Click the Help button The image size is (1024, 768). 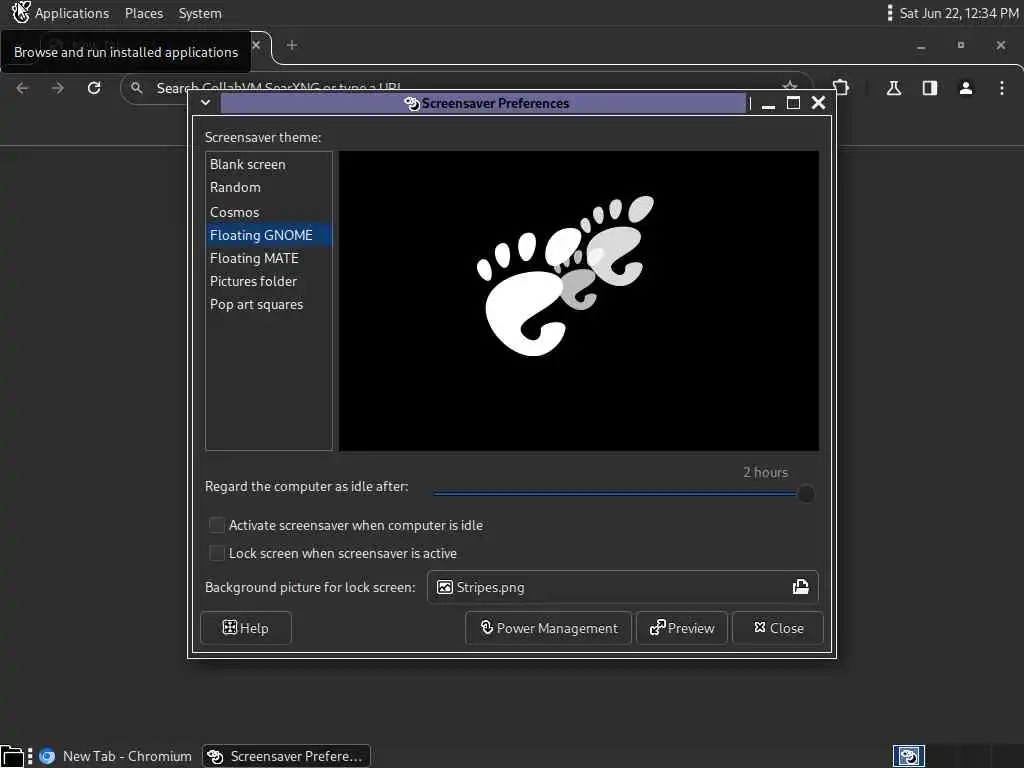tap(246, 628)
